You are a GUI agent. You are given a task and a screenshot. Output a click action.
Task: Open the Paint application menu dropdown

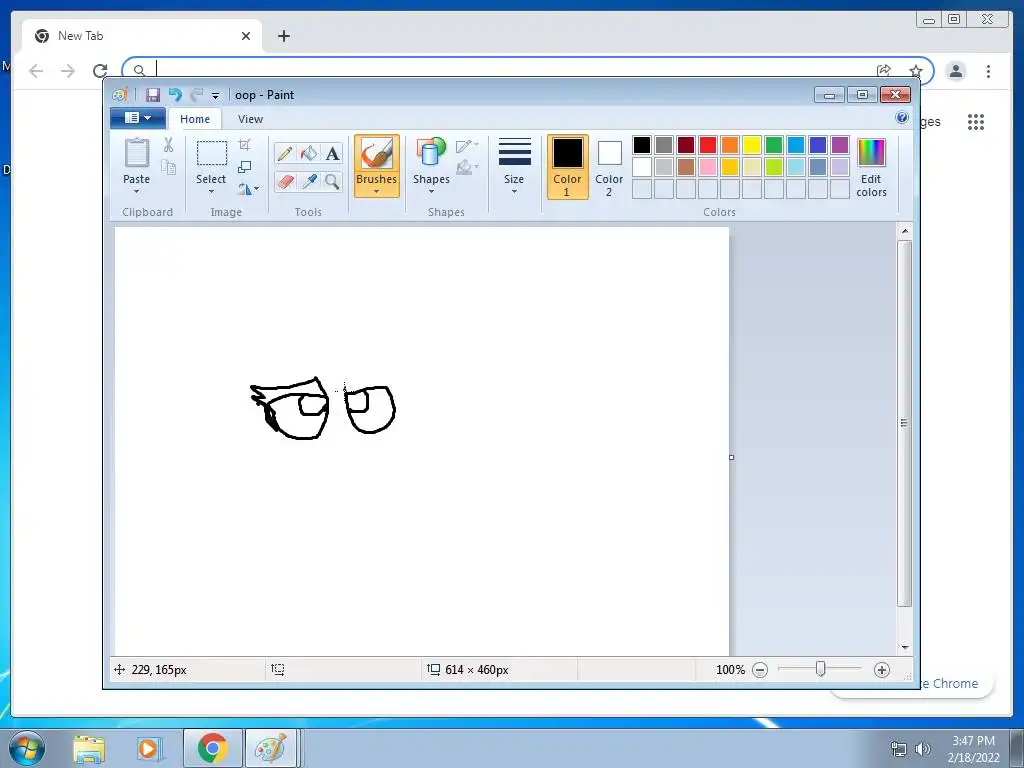coord(137,118)
